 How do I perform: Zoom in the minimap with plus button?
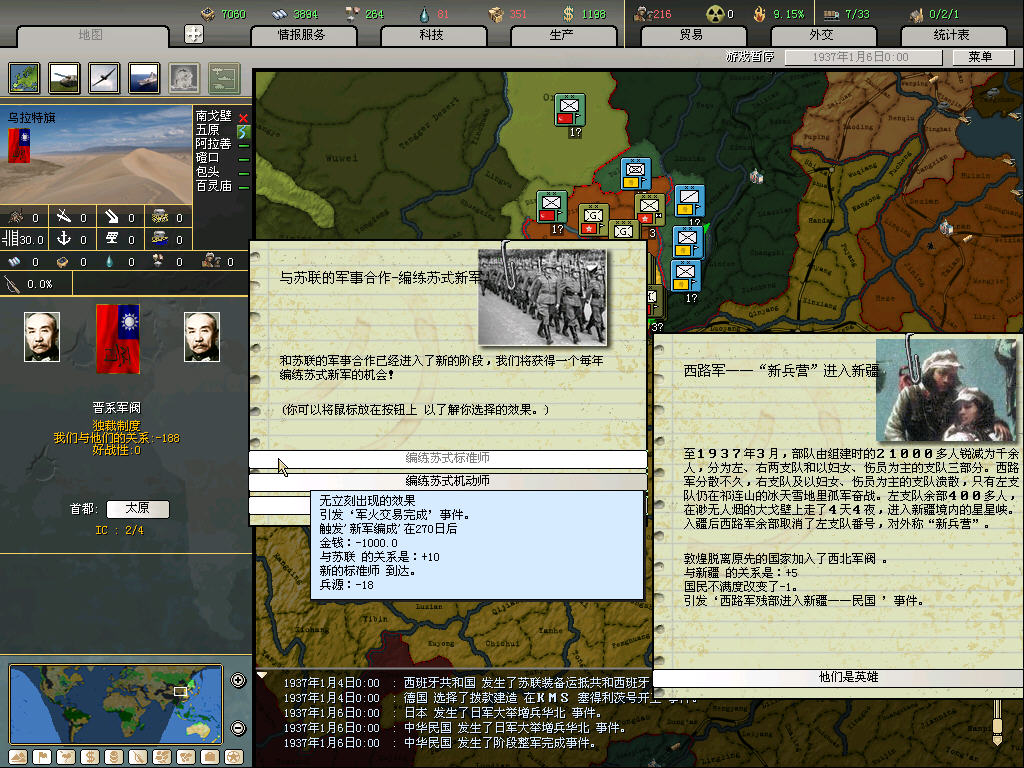click(238, 681)
